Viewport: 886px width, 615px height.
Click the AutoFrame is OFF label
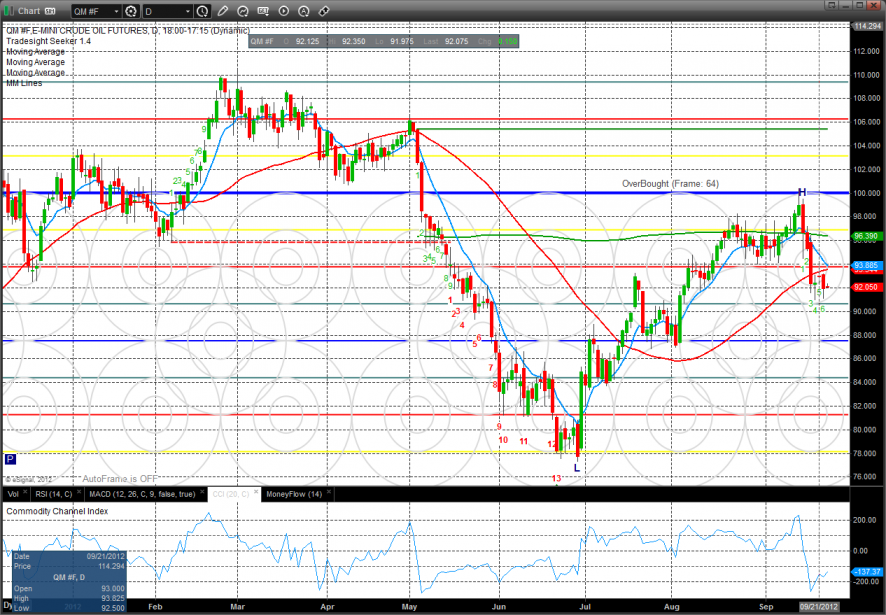[120, 479]
